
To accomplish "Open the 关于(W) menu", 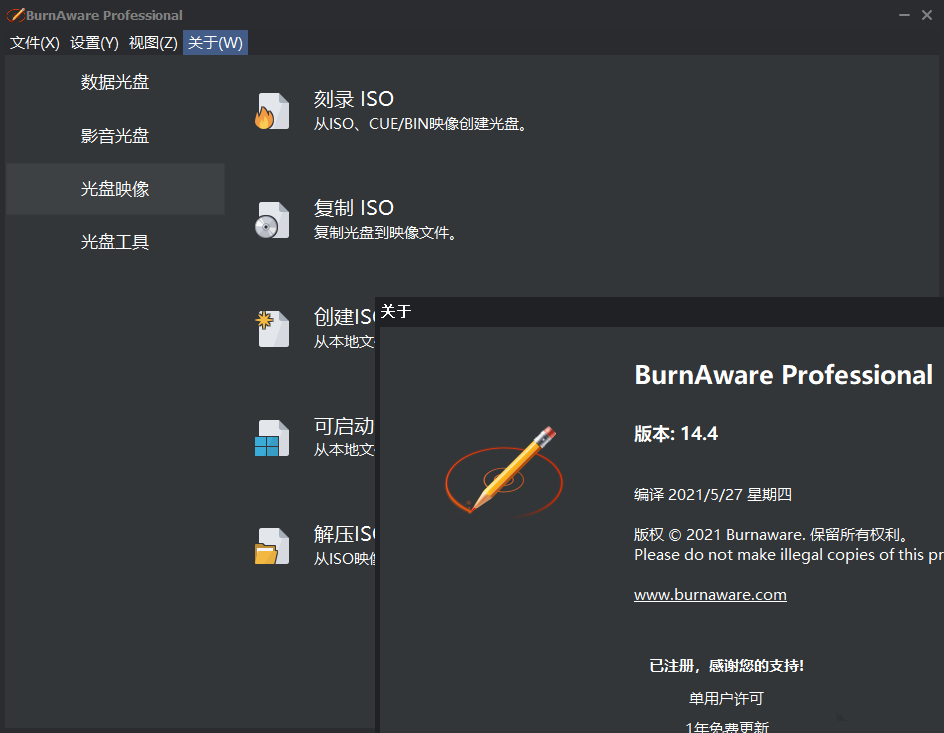I will (215, 42).
